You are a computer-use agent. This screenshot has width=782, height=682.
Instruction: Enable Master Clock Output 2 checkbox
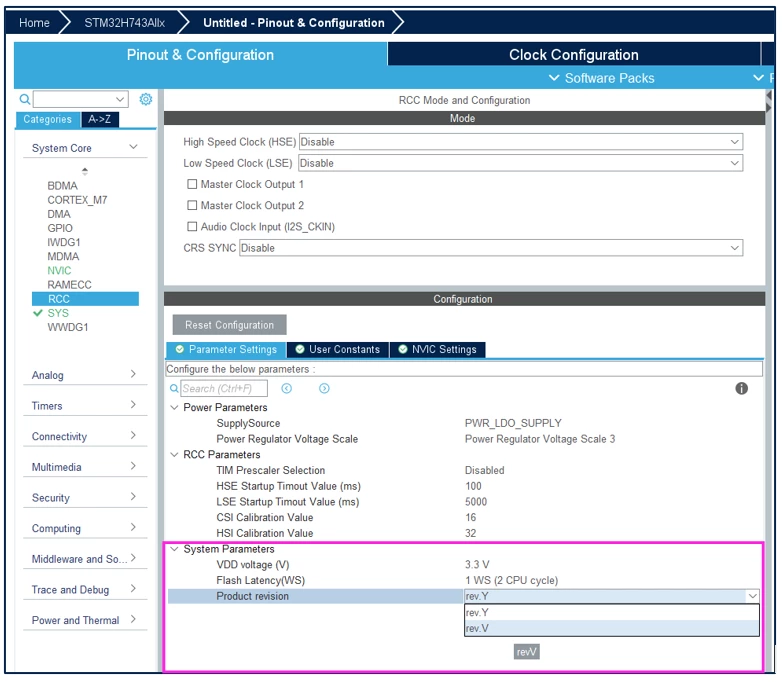click(x=192, y=205)
